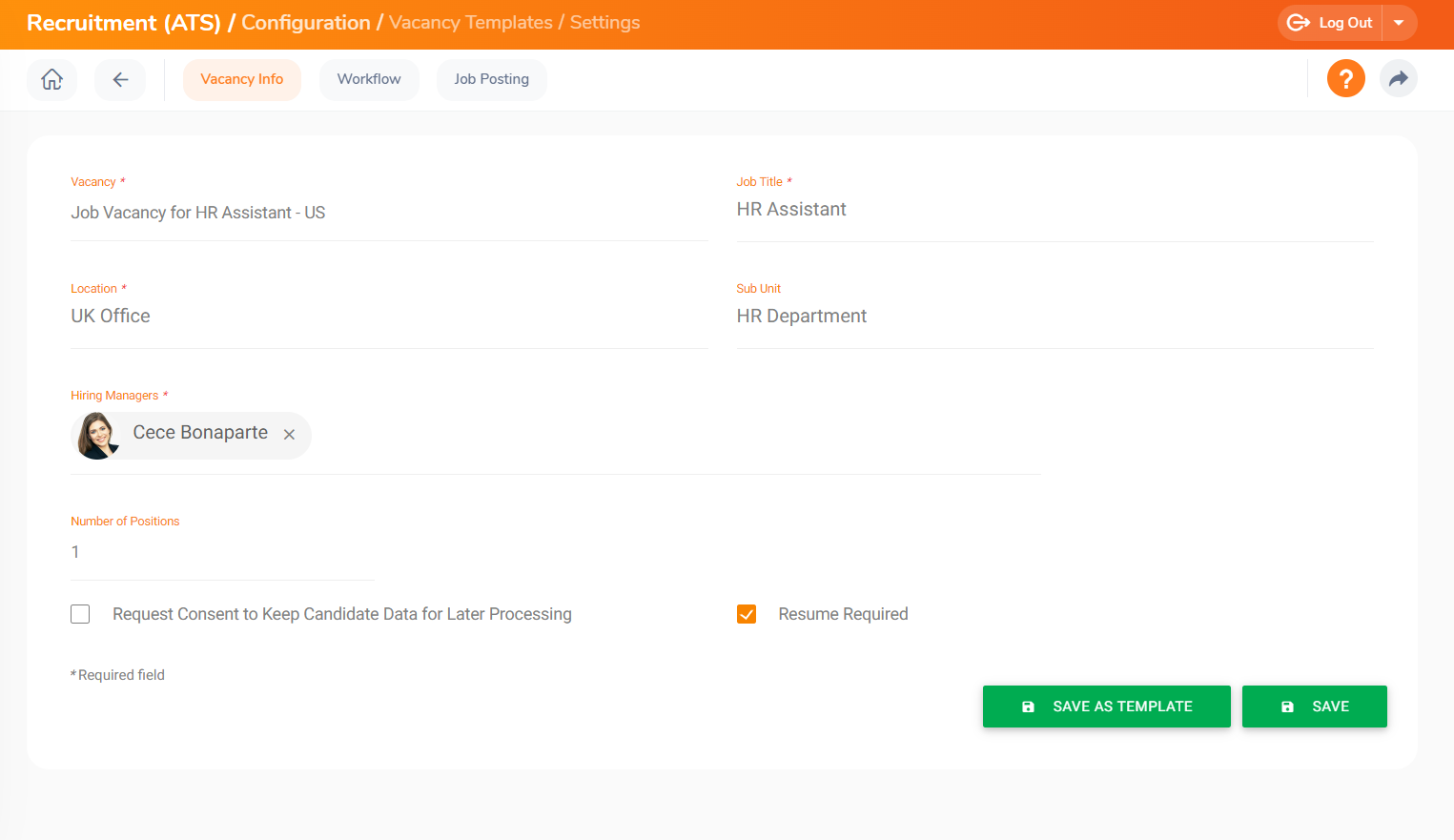Image resolution: width=1454 pixels, height=840 pixels.
Task: Enable Request Consent to Keep Candidate Data checkbox
Action: point(80,614)
